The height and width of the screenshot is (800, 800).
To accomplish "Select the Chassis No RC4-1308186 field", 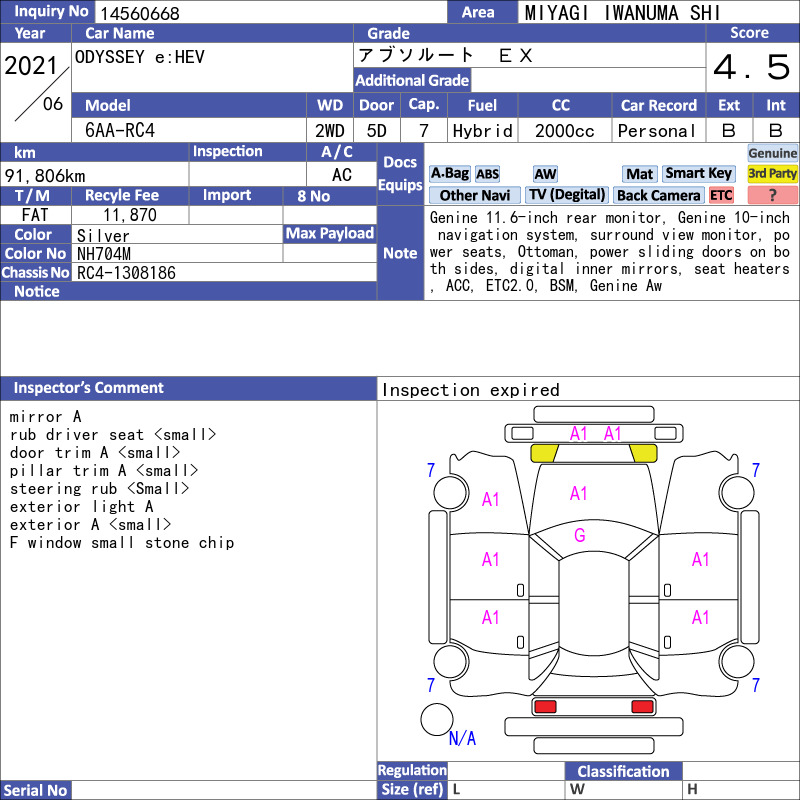I will (x=224, y=273).
